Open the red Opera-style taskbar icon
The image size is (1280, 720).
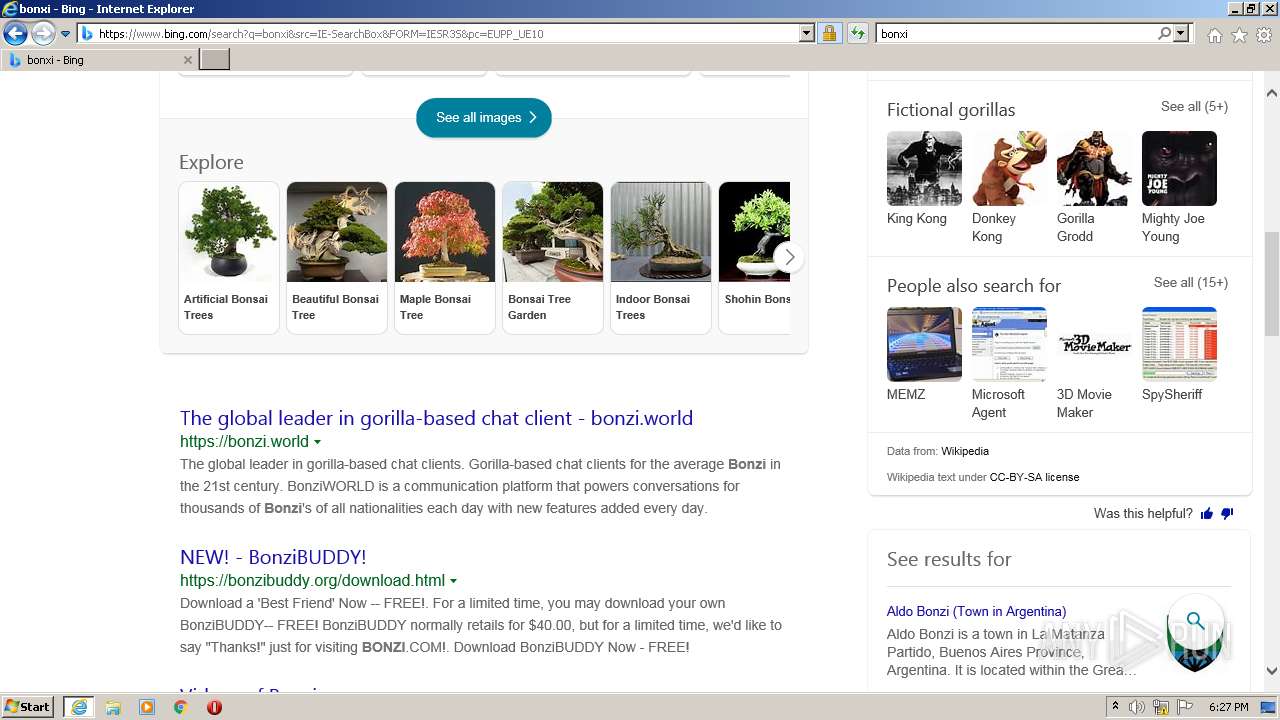point(214,707)
